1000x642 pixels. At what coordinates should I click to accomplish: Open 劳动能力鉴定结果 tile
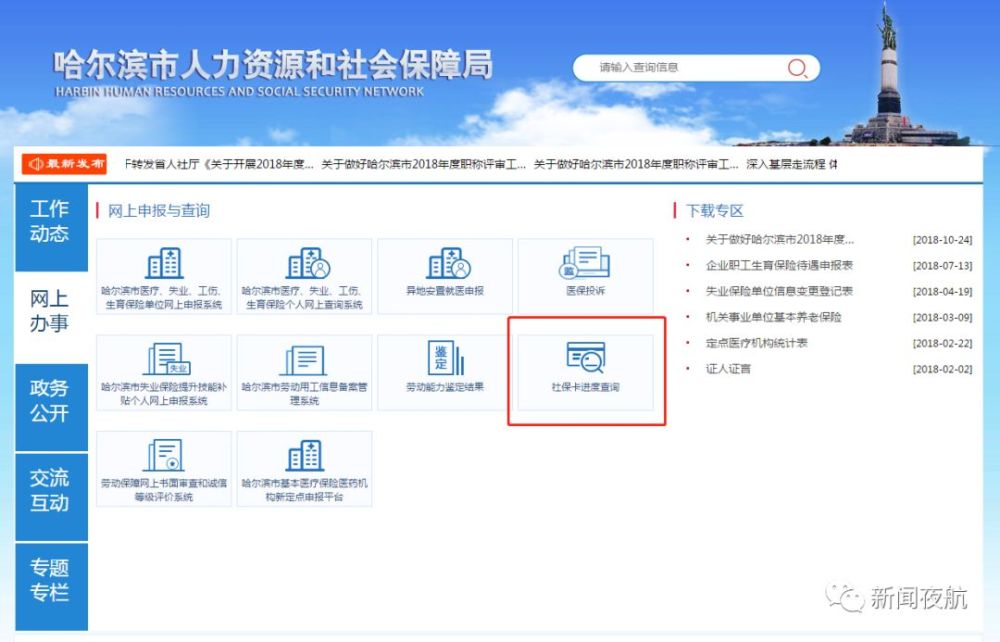(445, 372)
